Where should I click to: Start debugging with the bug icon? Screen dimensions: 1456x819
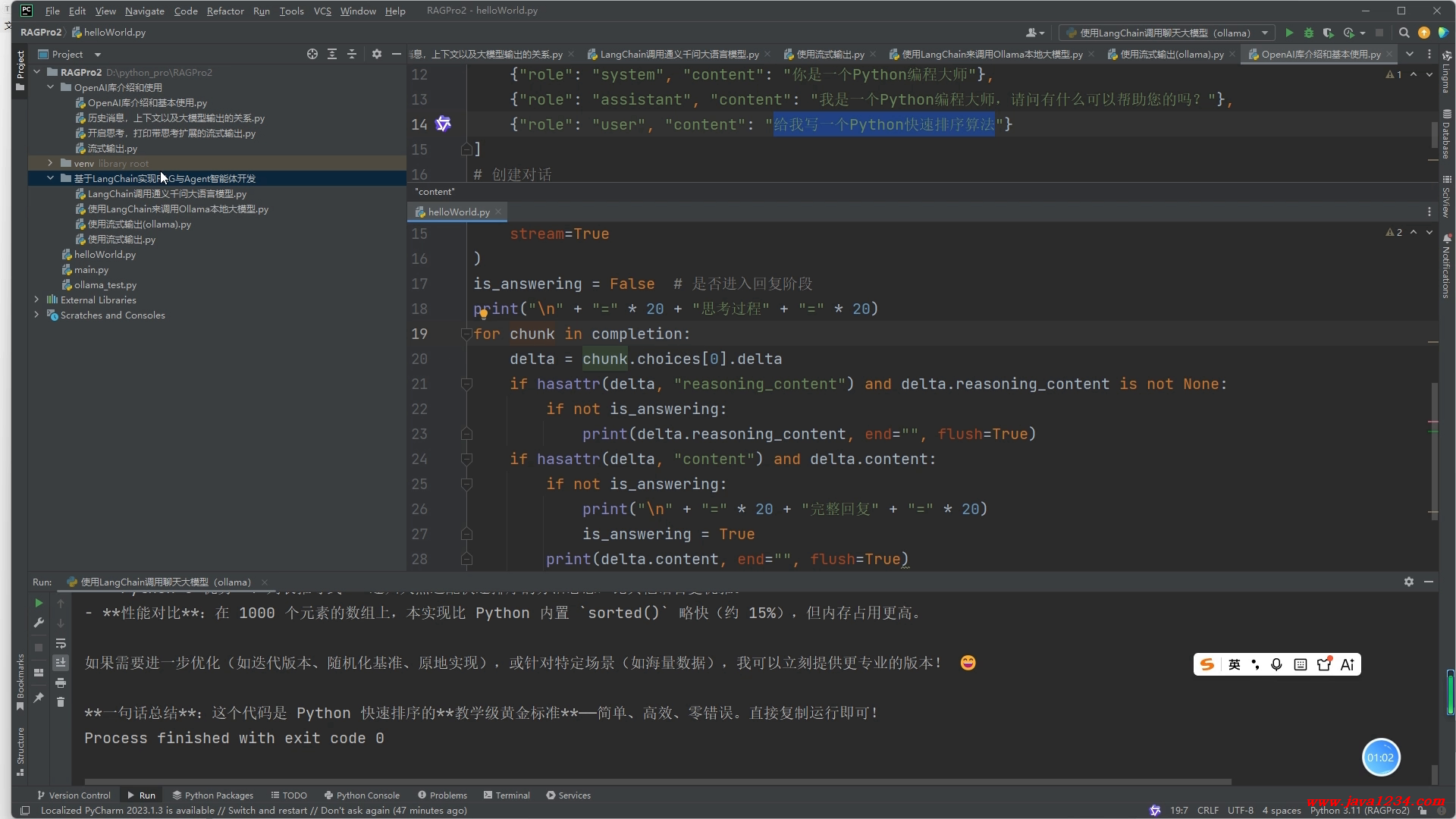1308,33
